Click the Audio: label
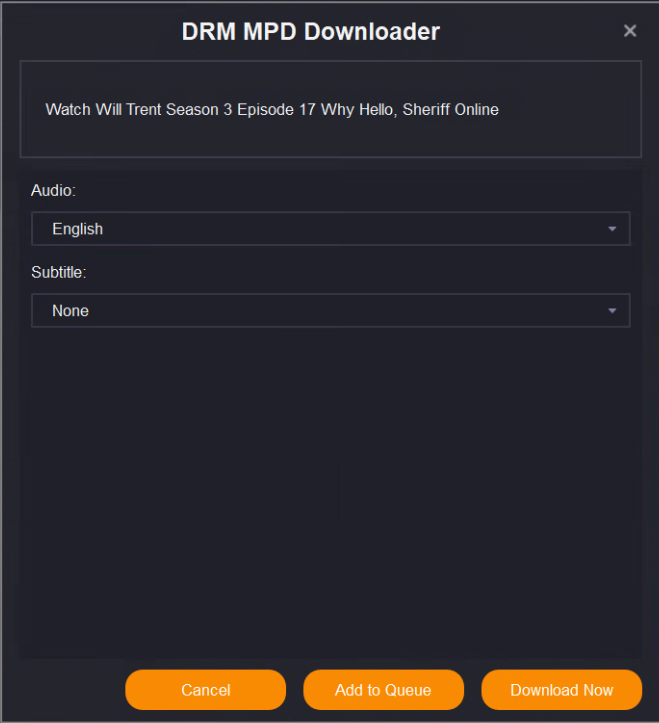 [x=53, y=190]
